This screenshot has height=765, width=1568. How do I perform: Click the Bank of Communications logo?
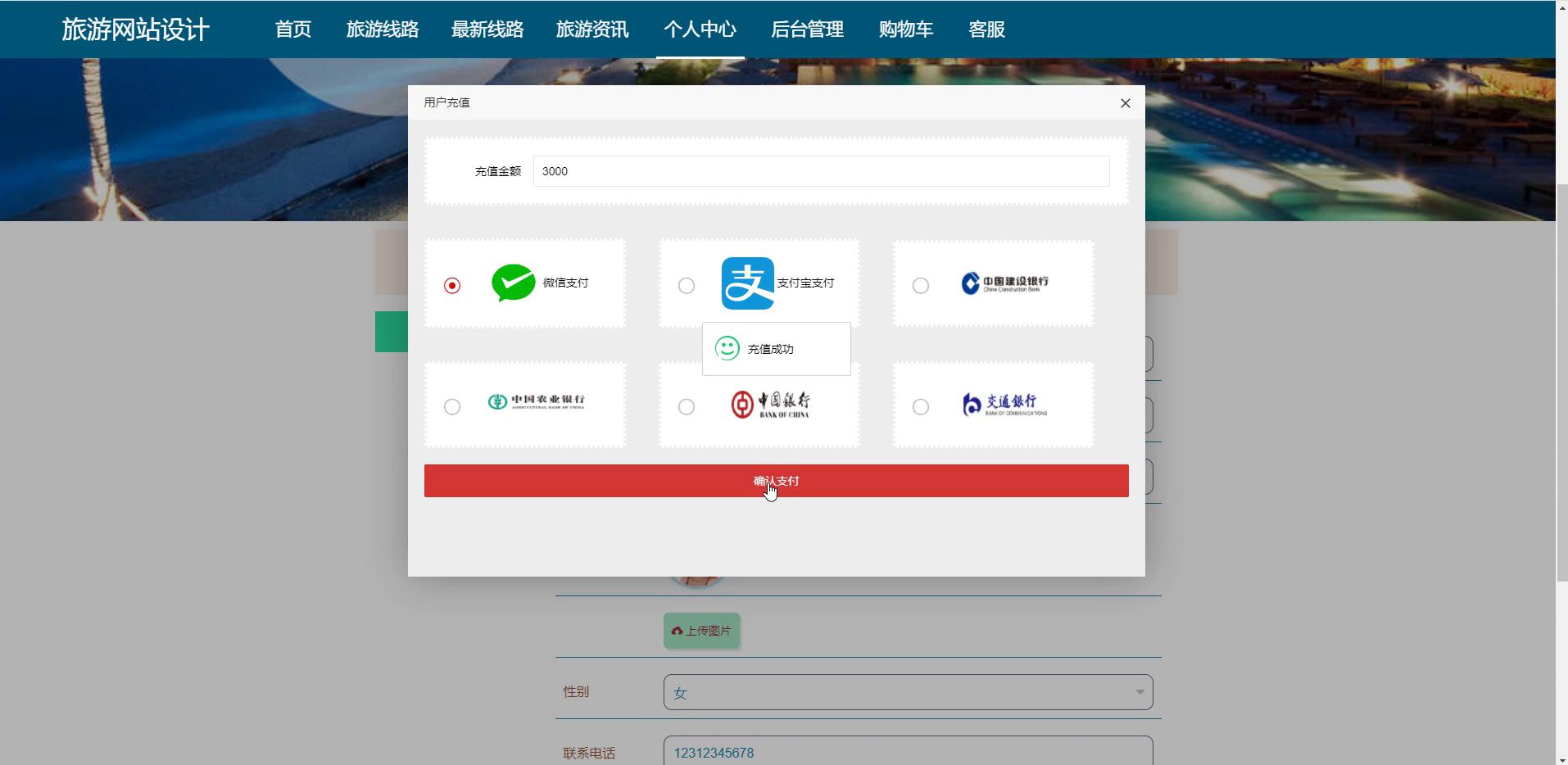tap(1004, 405)
